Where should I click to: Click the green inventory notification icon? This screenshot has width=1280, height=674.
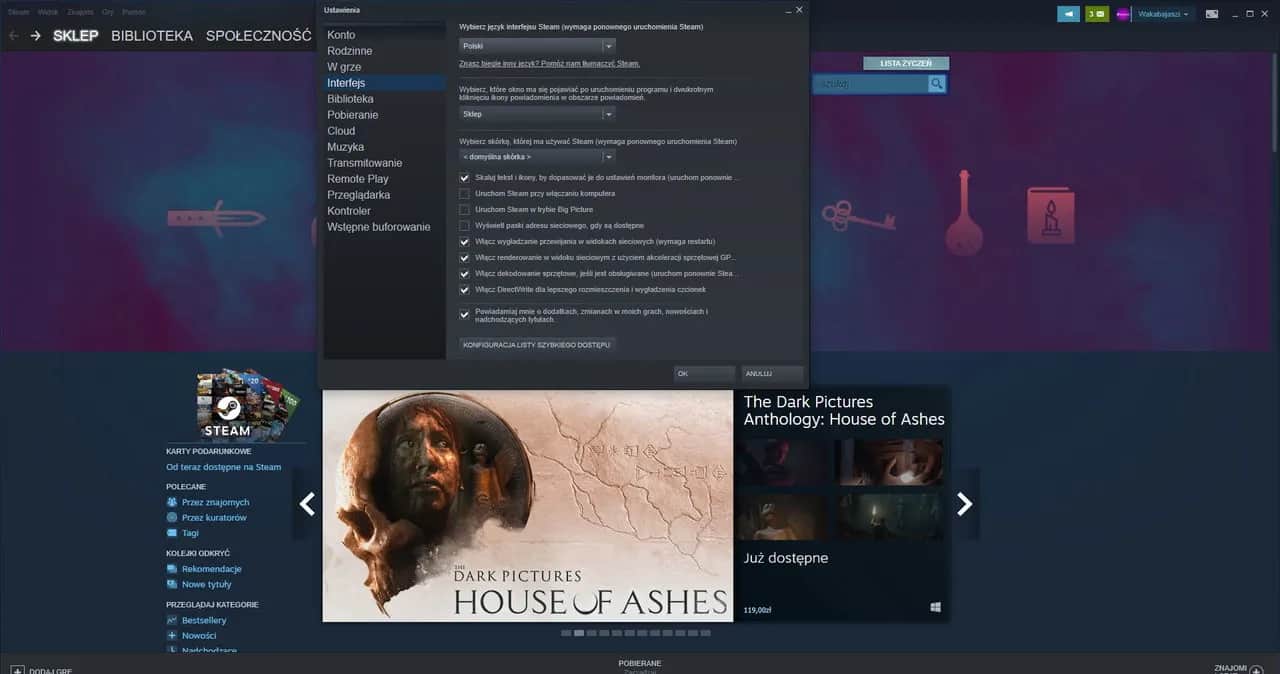coord(1094,14)
